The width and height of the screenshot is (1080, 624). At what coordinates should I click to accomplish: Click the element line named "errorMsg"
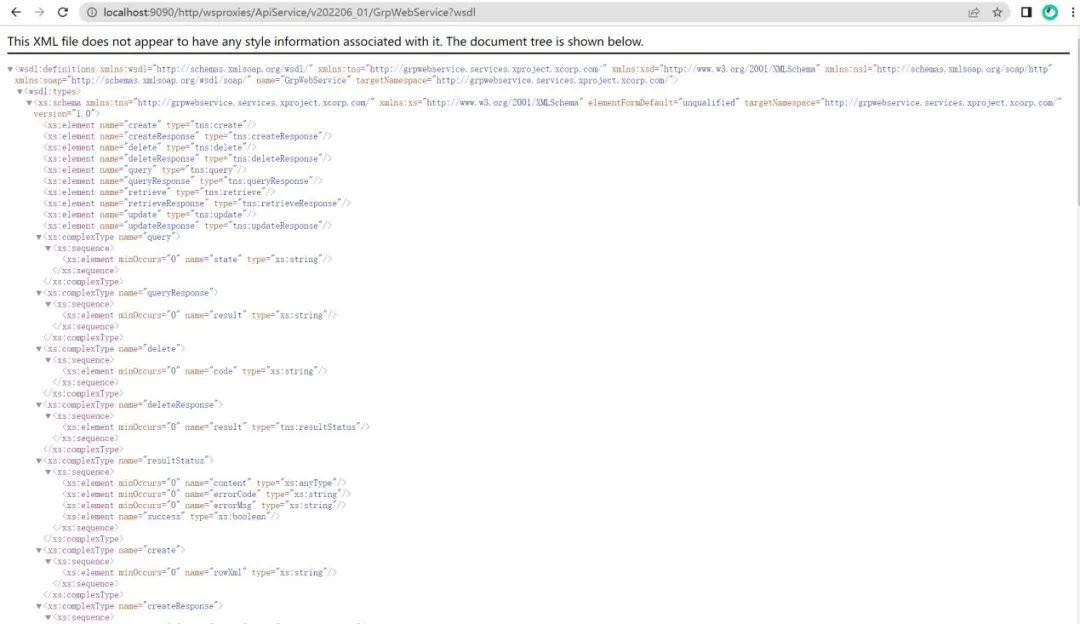coord(205,506)
